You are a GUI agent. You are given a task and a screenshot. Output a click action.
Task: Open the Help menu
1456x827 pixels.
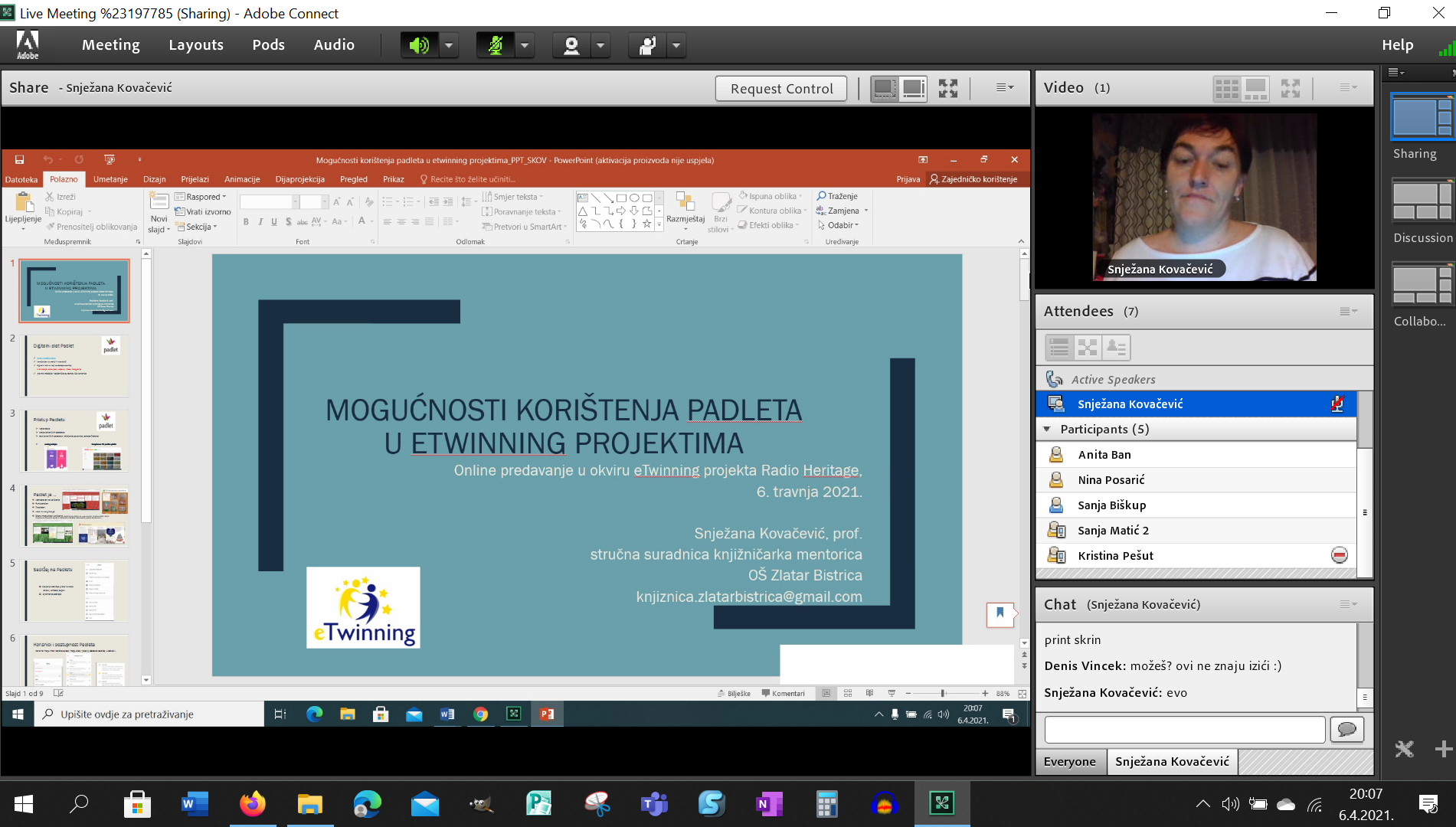1398,45
